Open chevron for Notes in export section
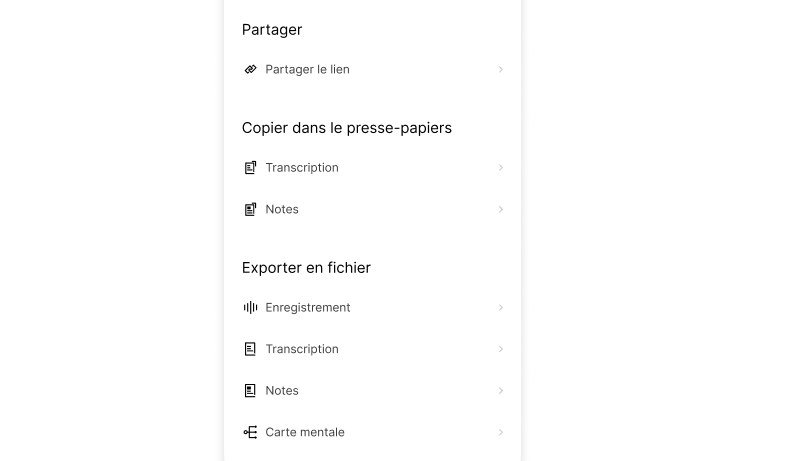 tap(501, 391)
